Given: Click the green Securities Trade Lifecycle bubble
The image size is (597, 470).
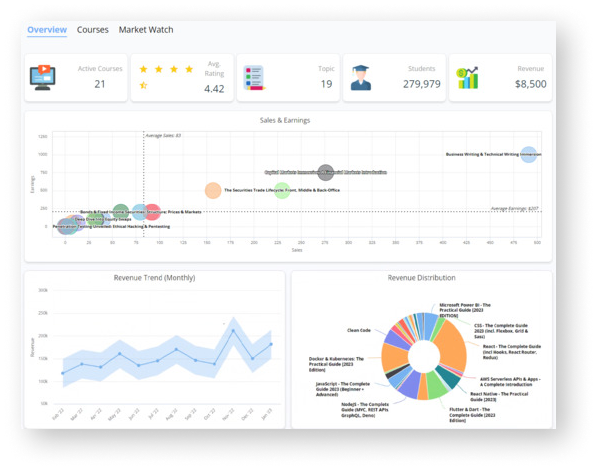Looking at the screenshot, I should [x=282, y=190].
